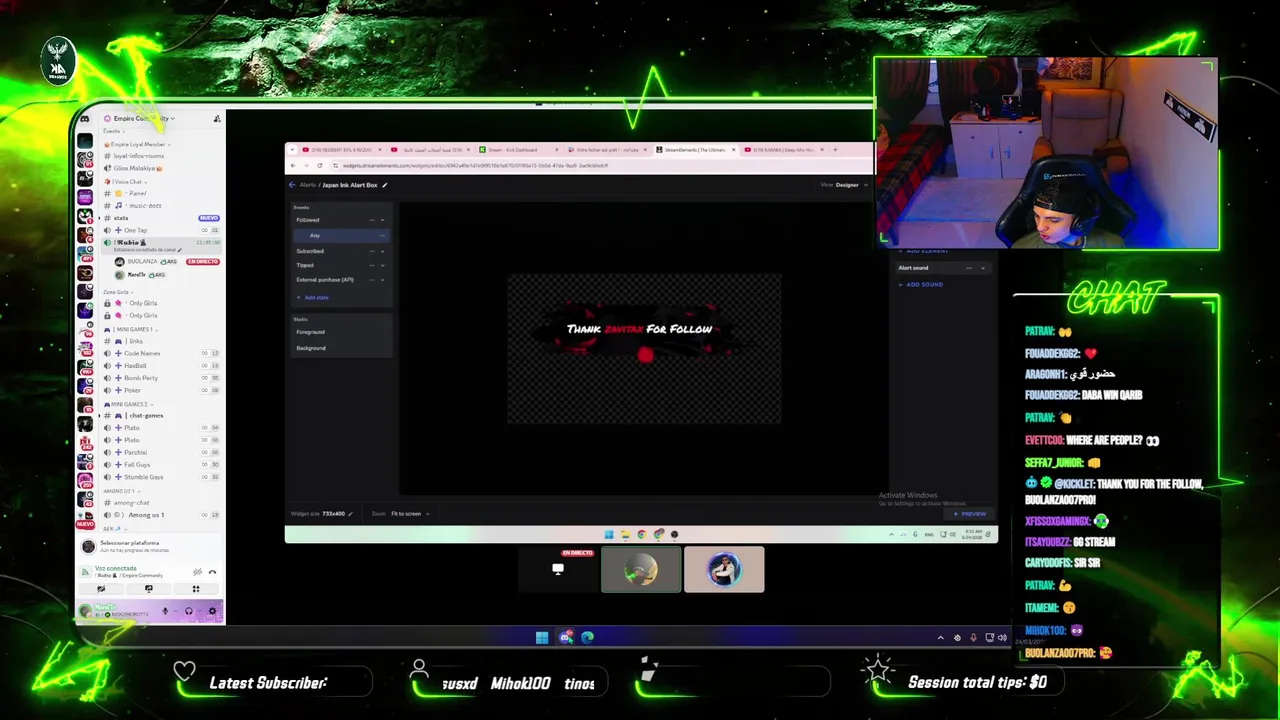Select the alert text on the canvas
The height and width of the screenshot is (720, 1280).
click(639, 329)
